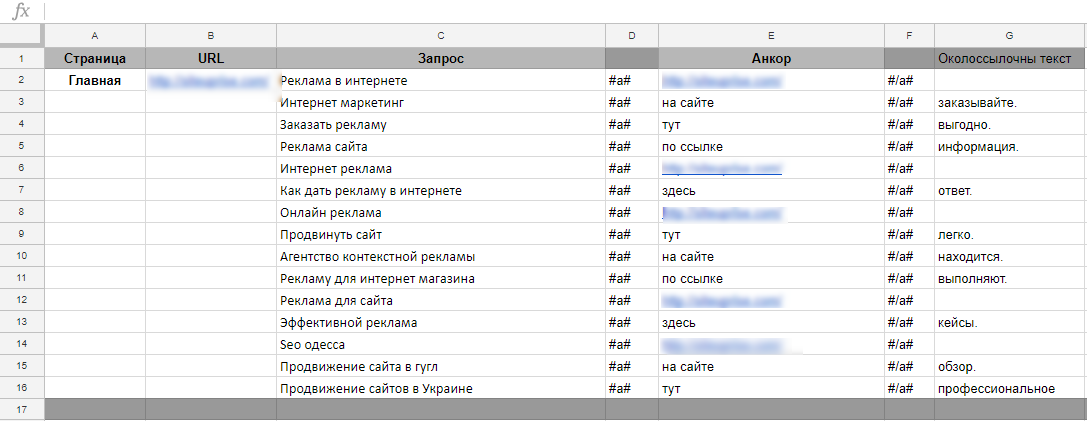
Task: Open the blurred URL link in column B
Action: point(209,80)
